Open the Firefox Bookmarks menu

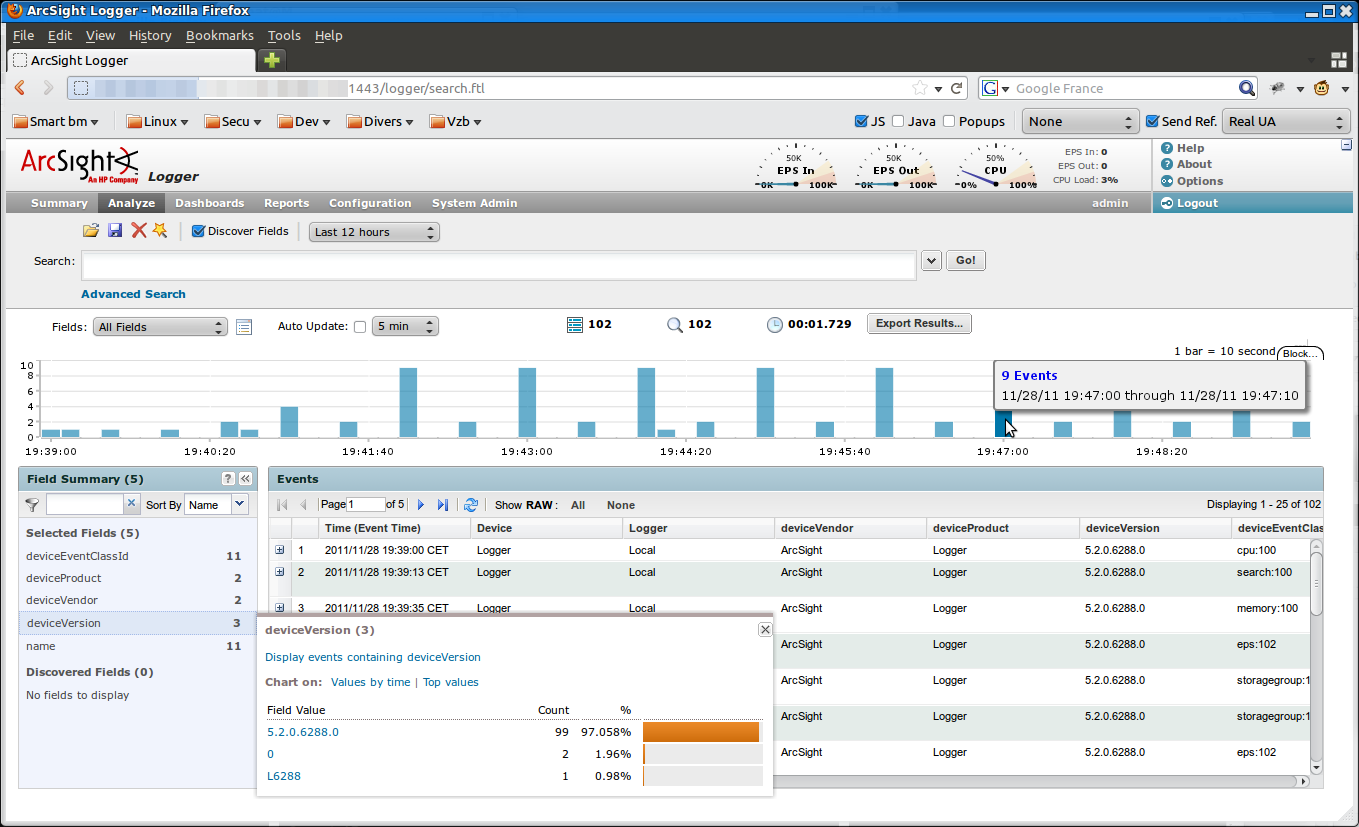click(220, 35)
